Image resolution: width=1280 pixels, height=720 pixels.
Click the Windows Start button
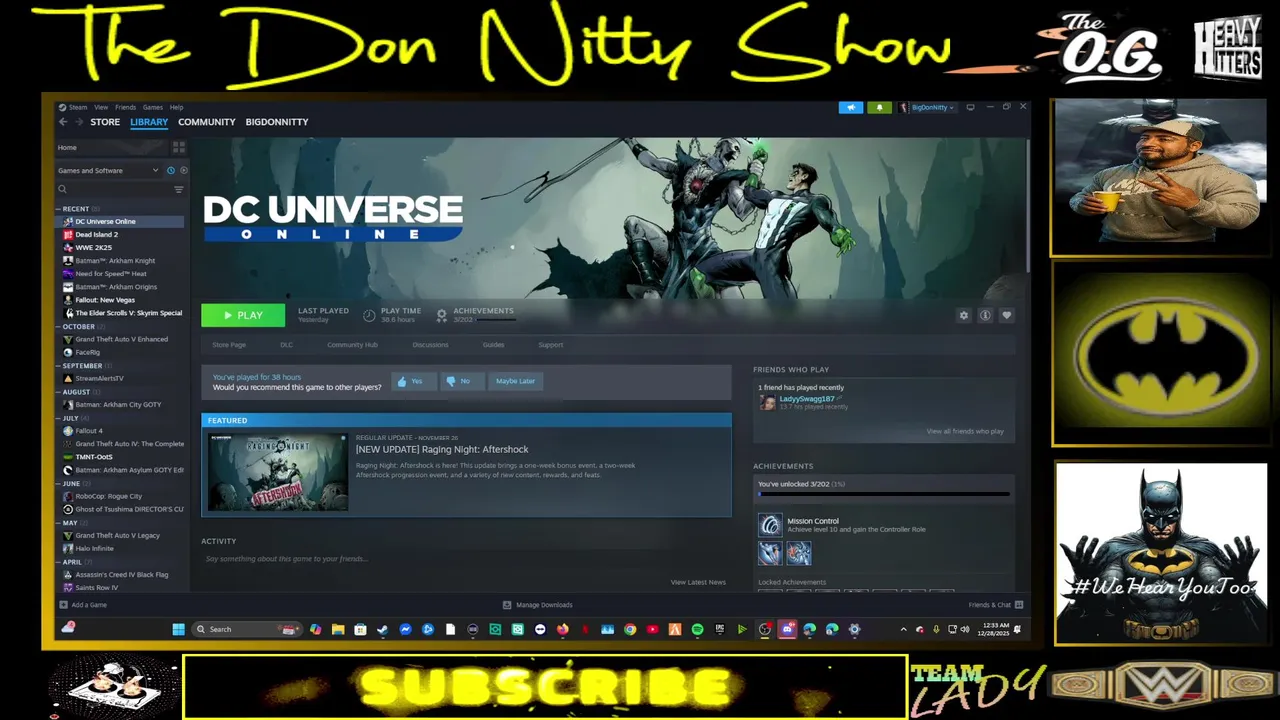(x=178, y=629)
